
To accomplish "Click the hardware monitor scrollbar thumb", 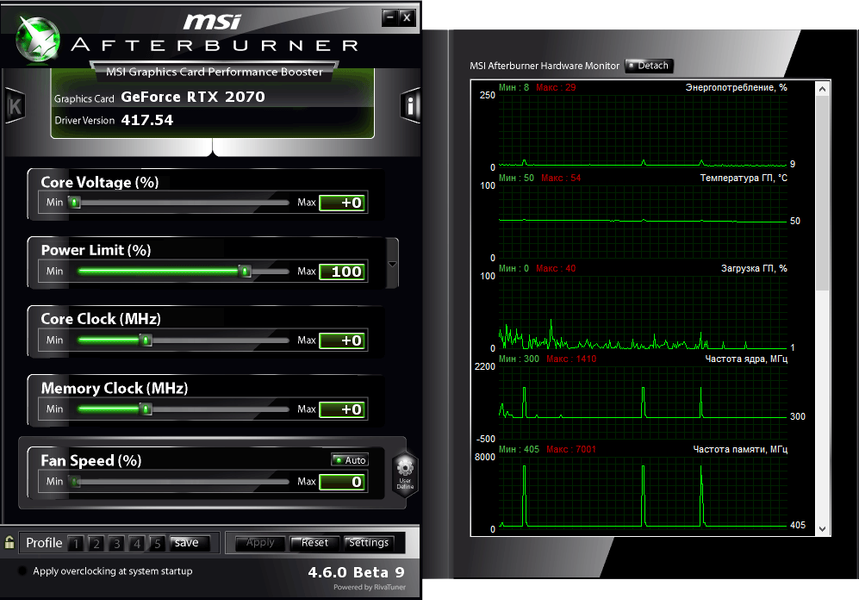I will [x=822, y=193].
